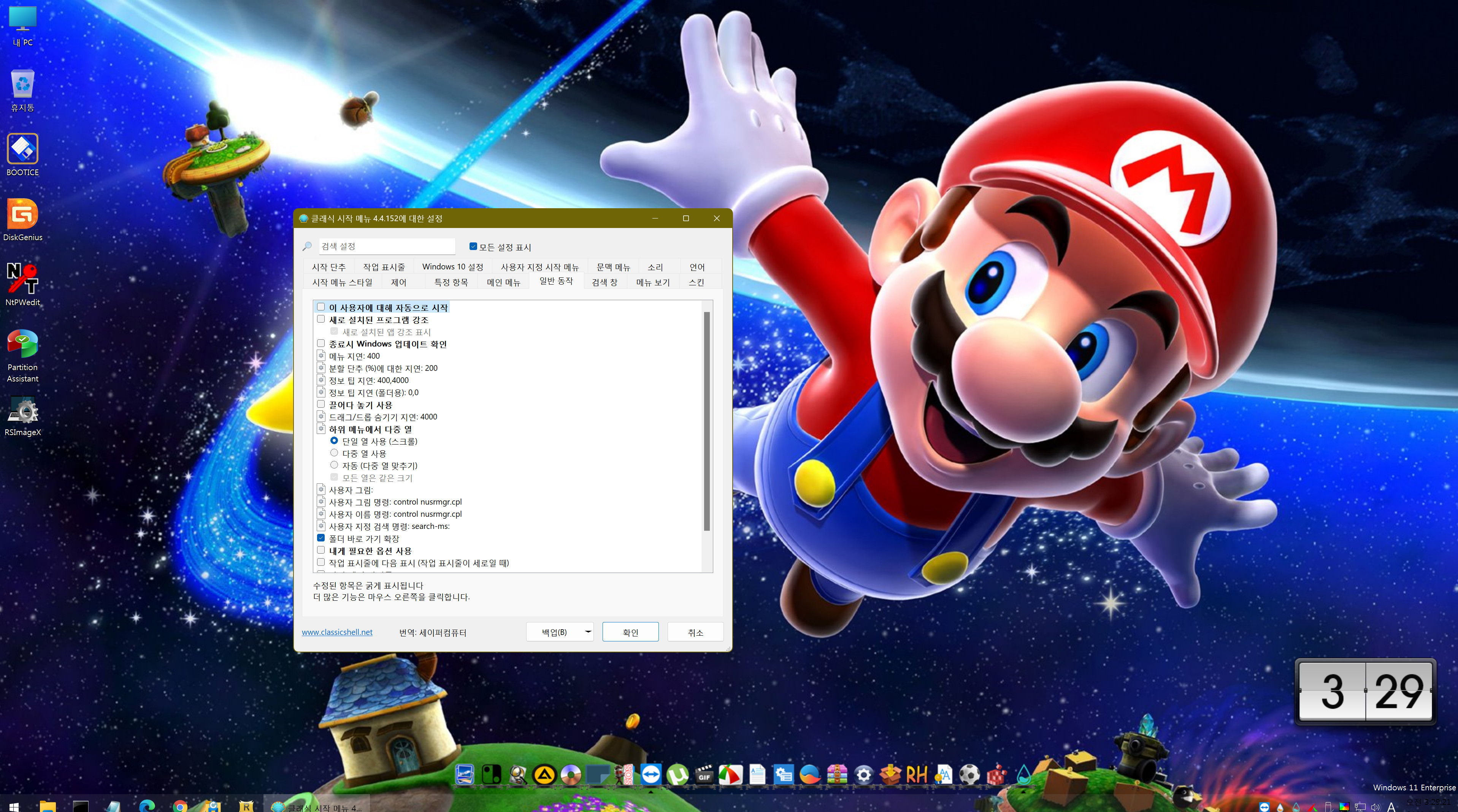1458x812 pixels.
Task: Enable 끌어다 놓기 사용 checkbox
Action: (x=321, y=404)
